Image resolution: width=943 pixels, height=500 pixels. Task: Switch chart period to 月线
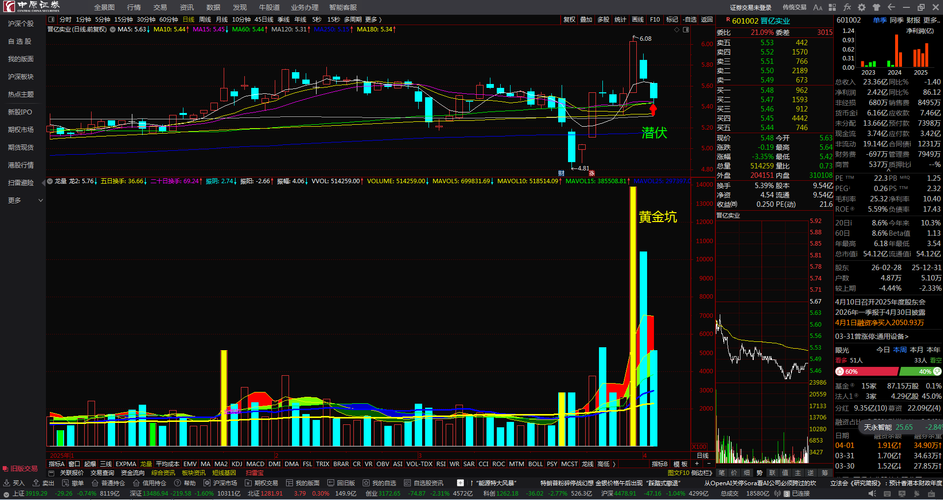(221, 19)
